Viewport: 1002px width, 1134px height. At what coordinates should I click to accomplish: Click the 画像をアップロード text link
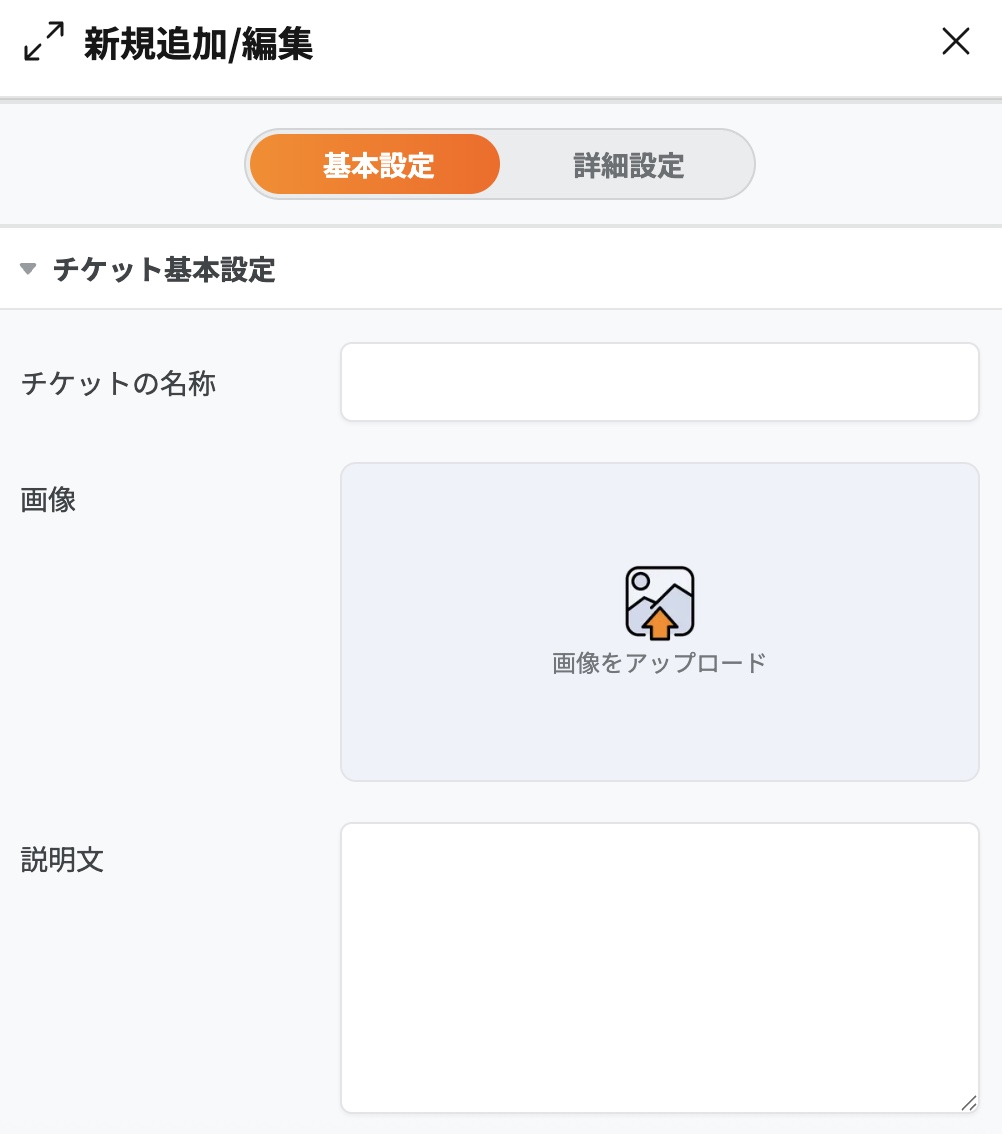(659, 663)
